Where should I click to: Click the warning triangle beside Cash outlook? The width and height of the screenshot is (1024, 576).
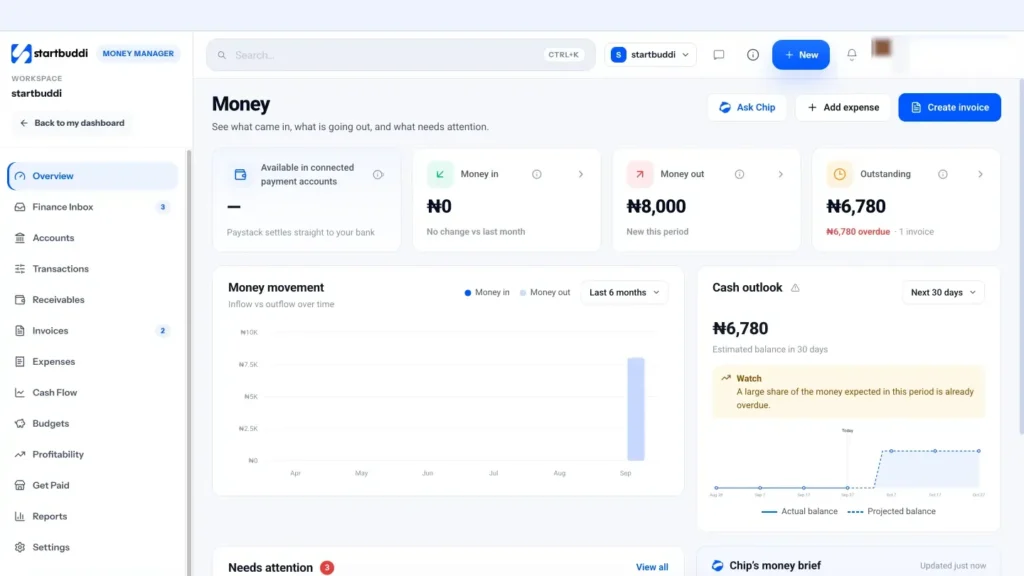pyautogui.click(x=795, y=288)
